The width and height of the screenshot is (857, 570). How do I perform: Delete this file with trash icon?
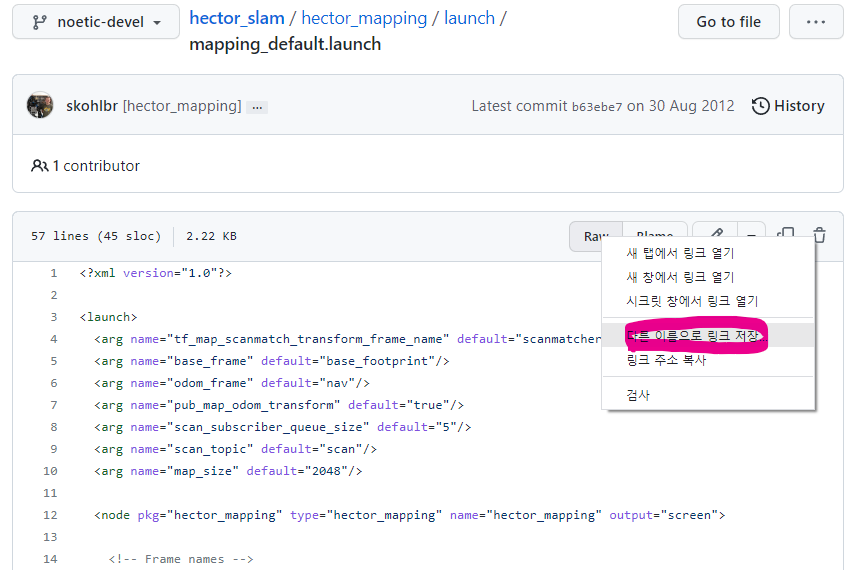(819, 236)
